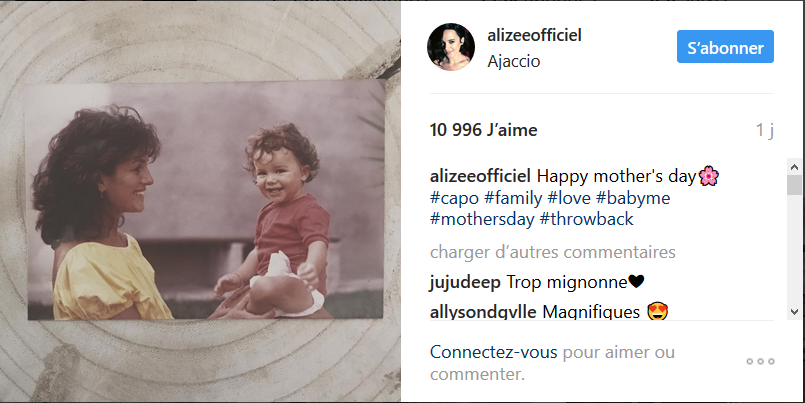Open the #capo hashtag
805x403 pixels.
[454, 198]
